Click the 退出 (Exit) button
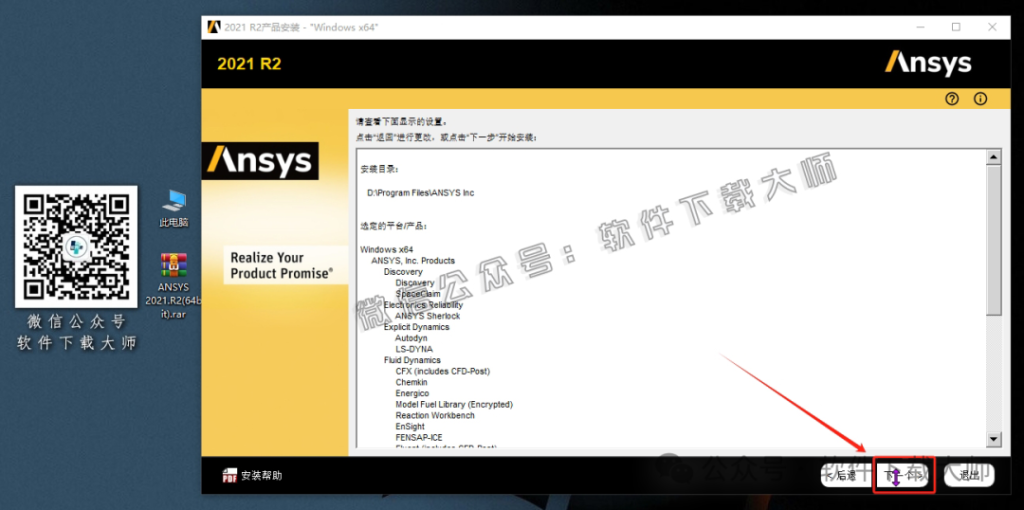The width and height of the screenshot is (1024, 510). tap(969, 475)
